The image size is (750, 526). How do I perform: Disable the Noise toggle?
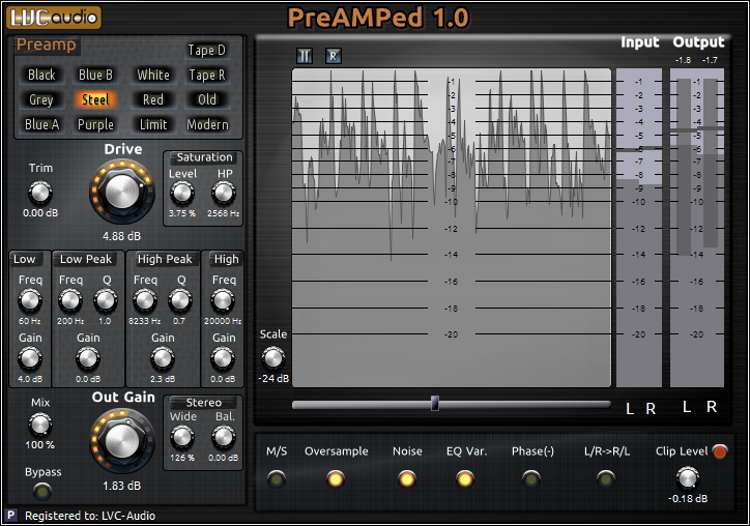point(407,479)
